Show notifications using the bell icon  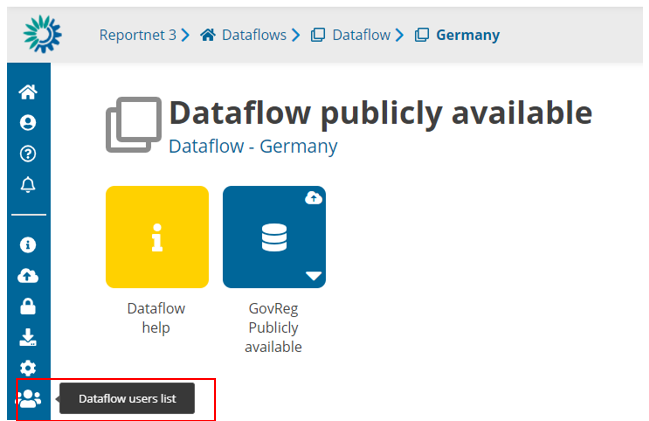tap(28, 184)
